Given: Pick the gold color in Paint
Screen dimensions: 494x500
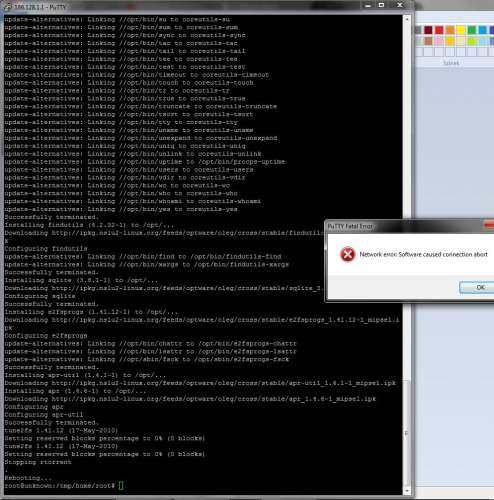Looking at the screenshot, I should (450, 41).
